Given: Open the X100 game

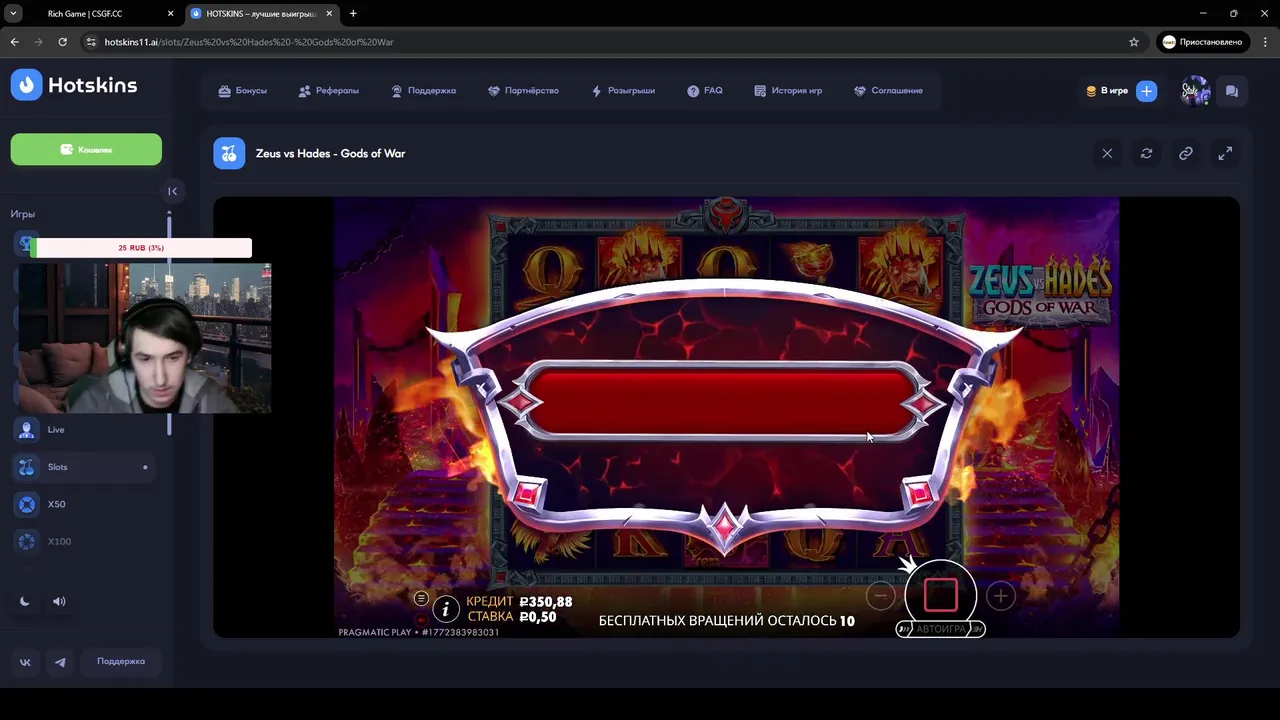Looking at the screenshot, I should pos(86,541).
